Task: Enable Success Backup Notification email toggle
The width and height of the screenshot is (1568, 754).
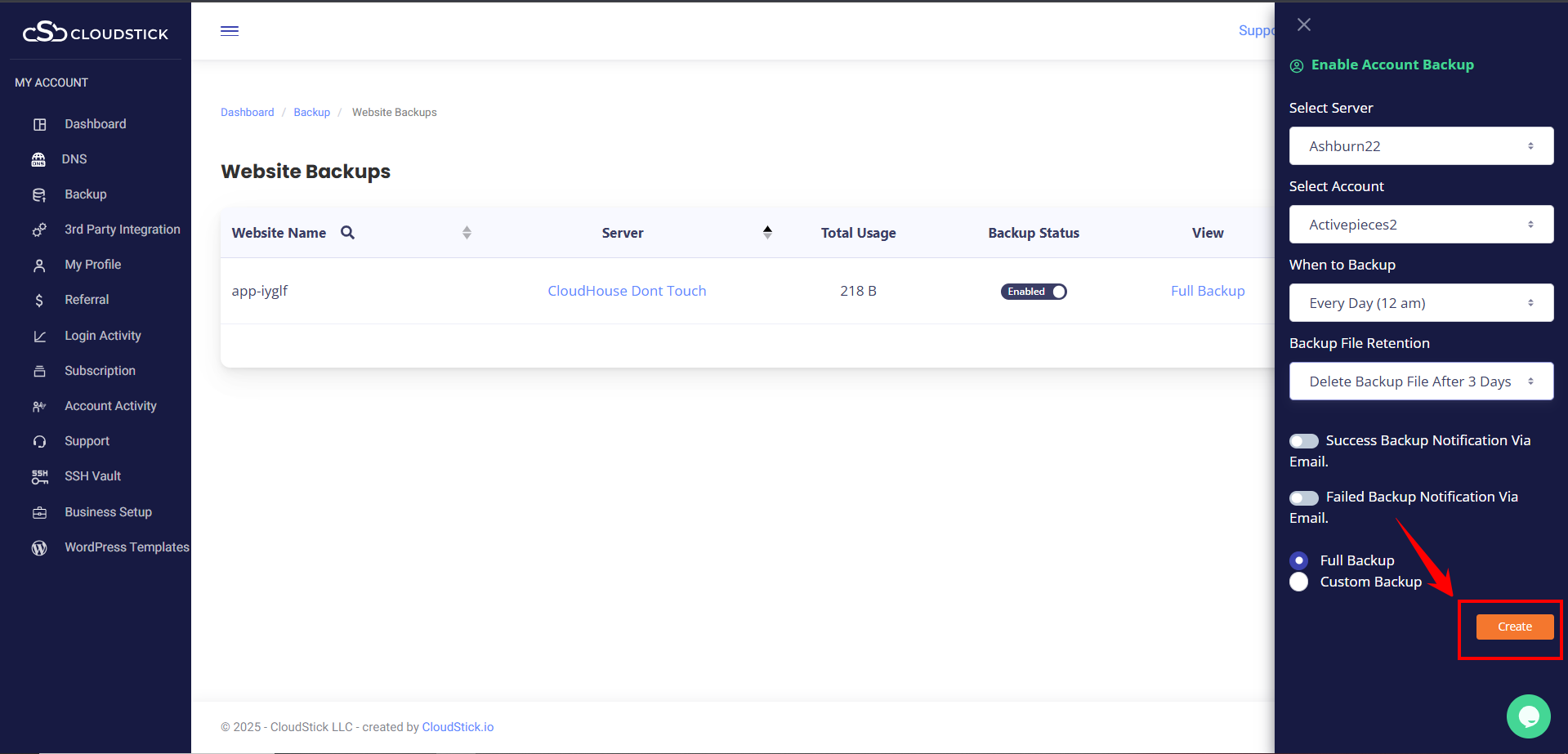Action: [x=1303, y=441]
